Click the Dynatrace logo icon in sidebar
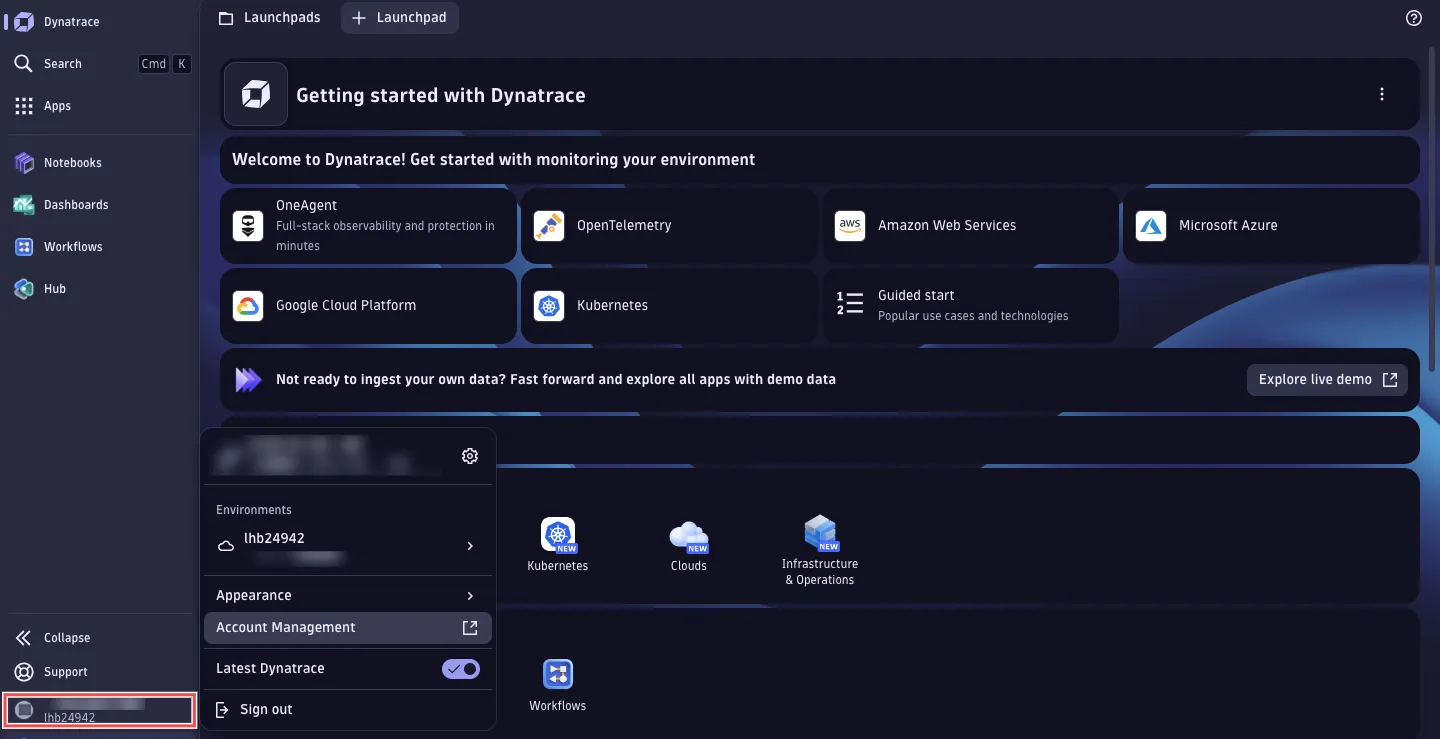The width and height of the screenshot is (1440, 739). tap(24, 22)
